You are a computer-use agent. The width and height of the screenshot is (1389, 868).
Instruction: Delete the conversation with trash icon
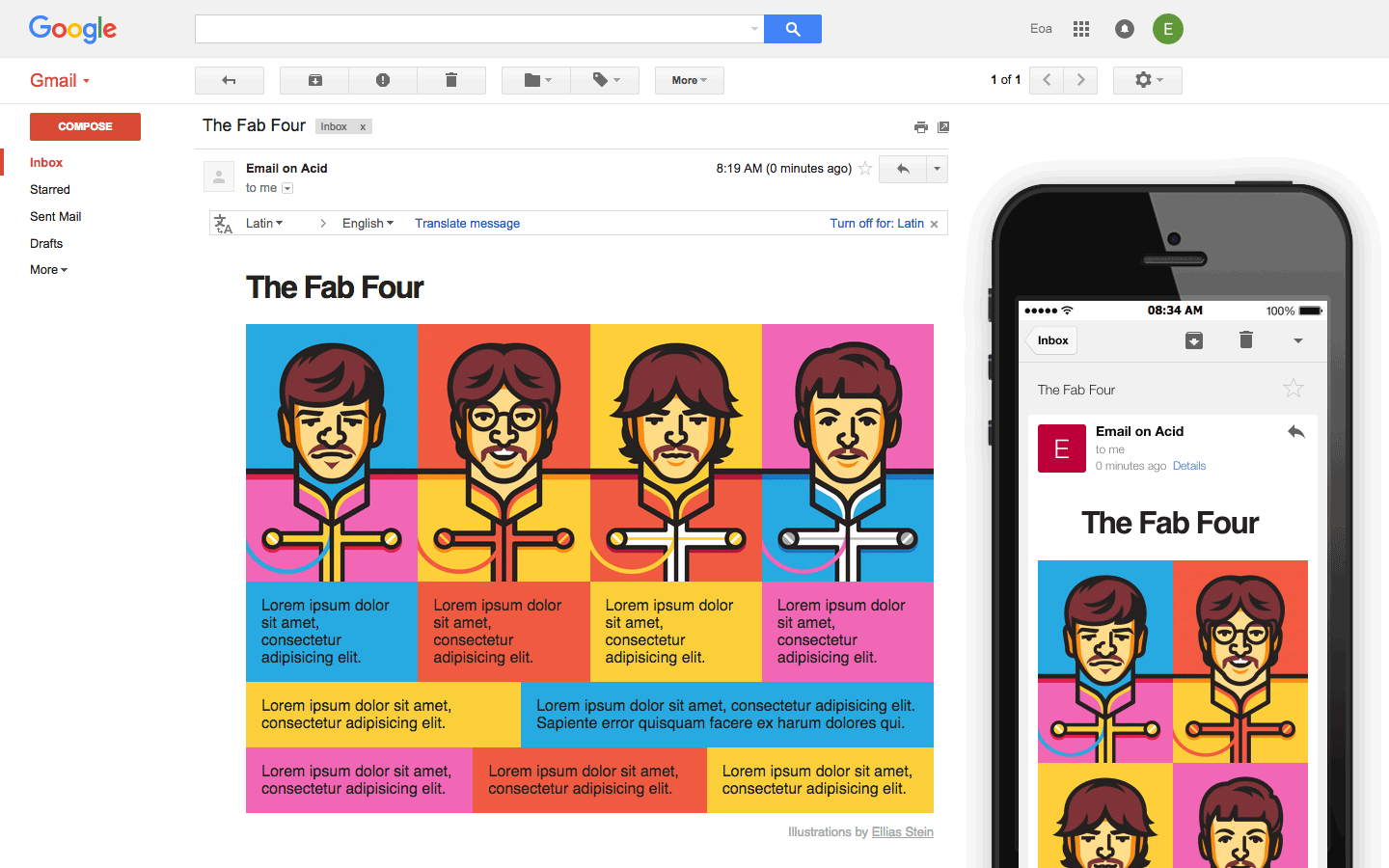[x=451, y=80]
